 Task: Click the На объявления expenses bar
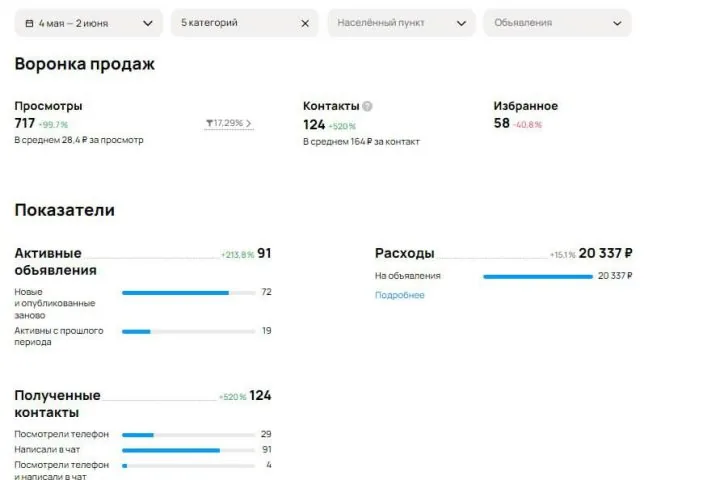pyautogui.click(x=538, y=277)
